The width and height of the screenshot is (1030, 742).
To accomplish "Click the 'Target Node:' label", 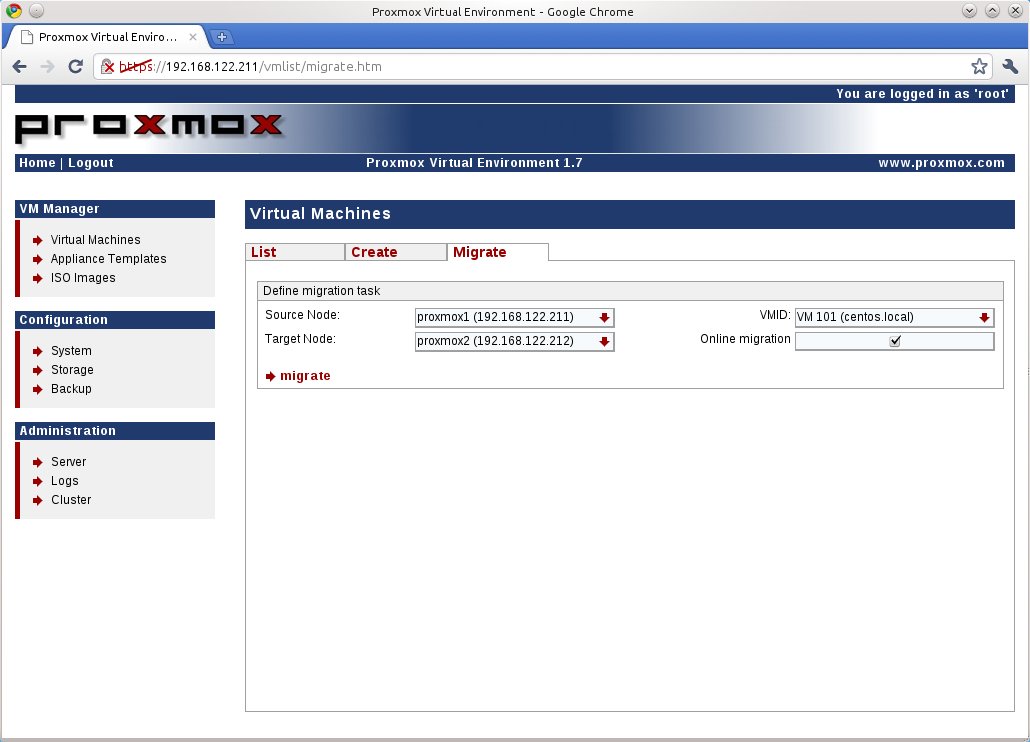I will coord(300,339).
